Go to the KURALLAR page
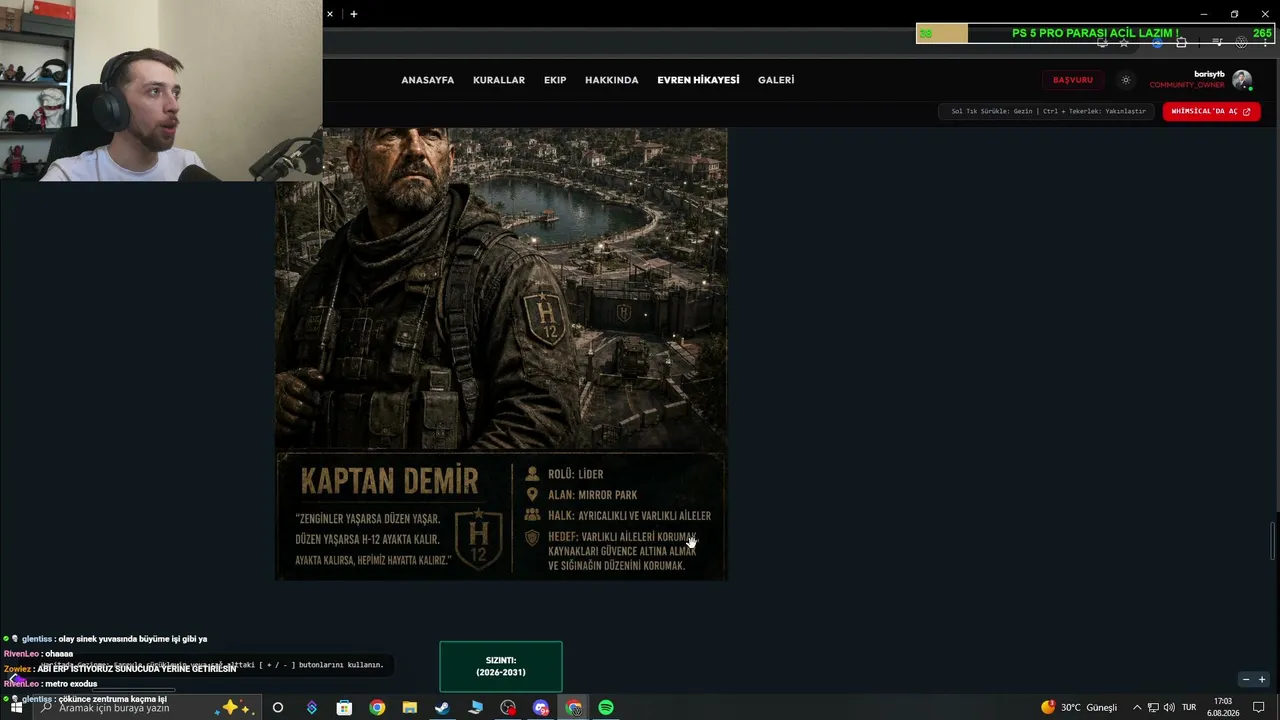 tap(499, 80)
